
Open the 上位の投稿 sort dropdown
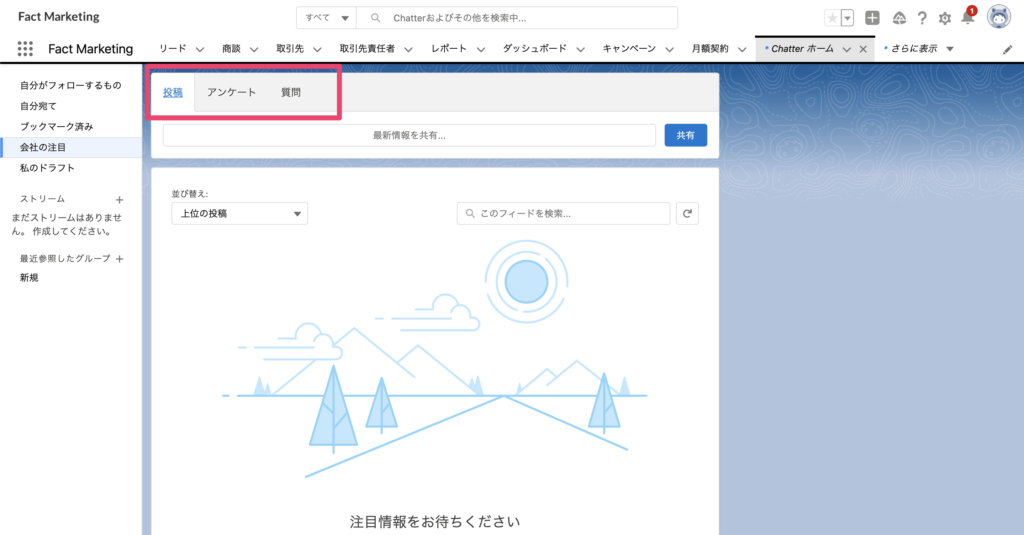point(240,214)
